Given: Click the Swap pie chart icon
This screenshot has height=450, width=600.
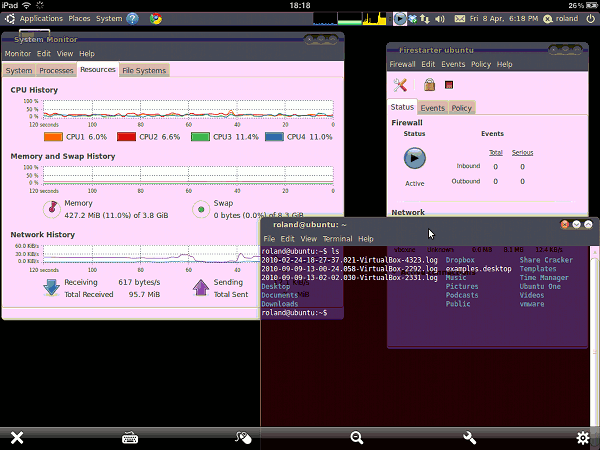Looking at the screenshot, I should coord(201,209).
